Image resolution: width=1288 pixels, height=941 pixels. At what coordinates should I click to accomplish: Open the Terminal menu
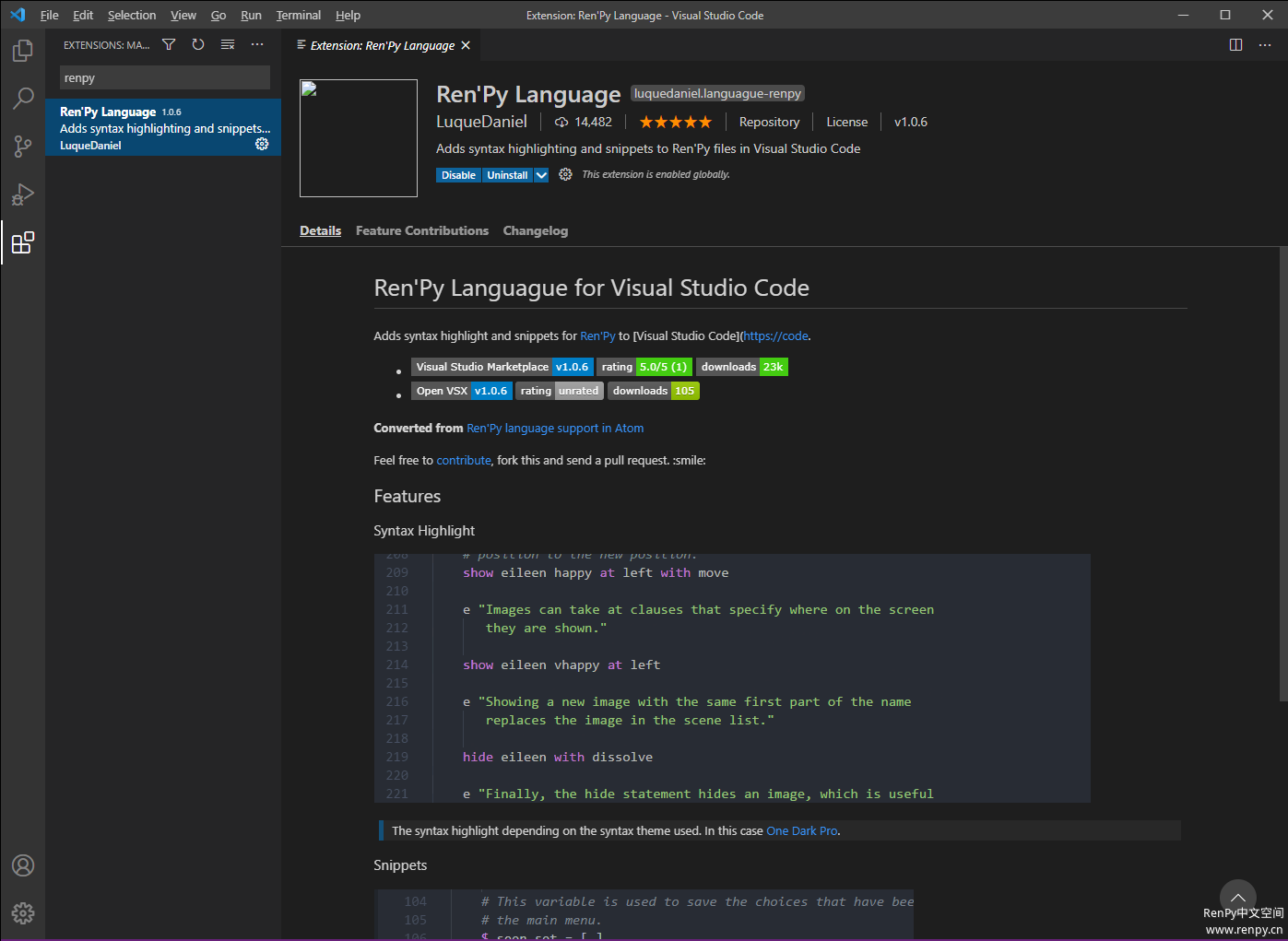(x=299, y=15)
